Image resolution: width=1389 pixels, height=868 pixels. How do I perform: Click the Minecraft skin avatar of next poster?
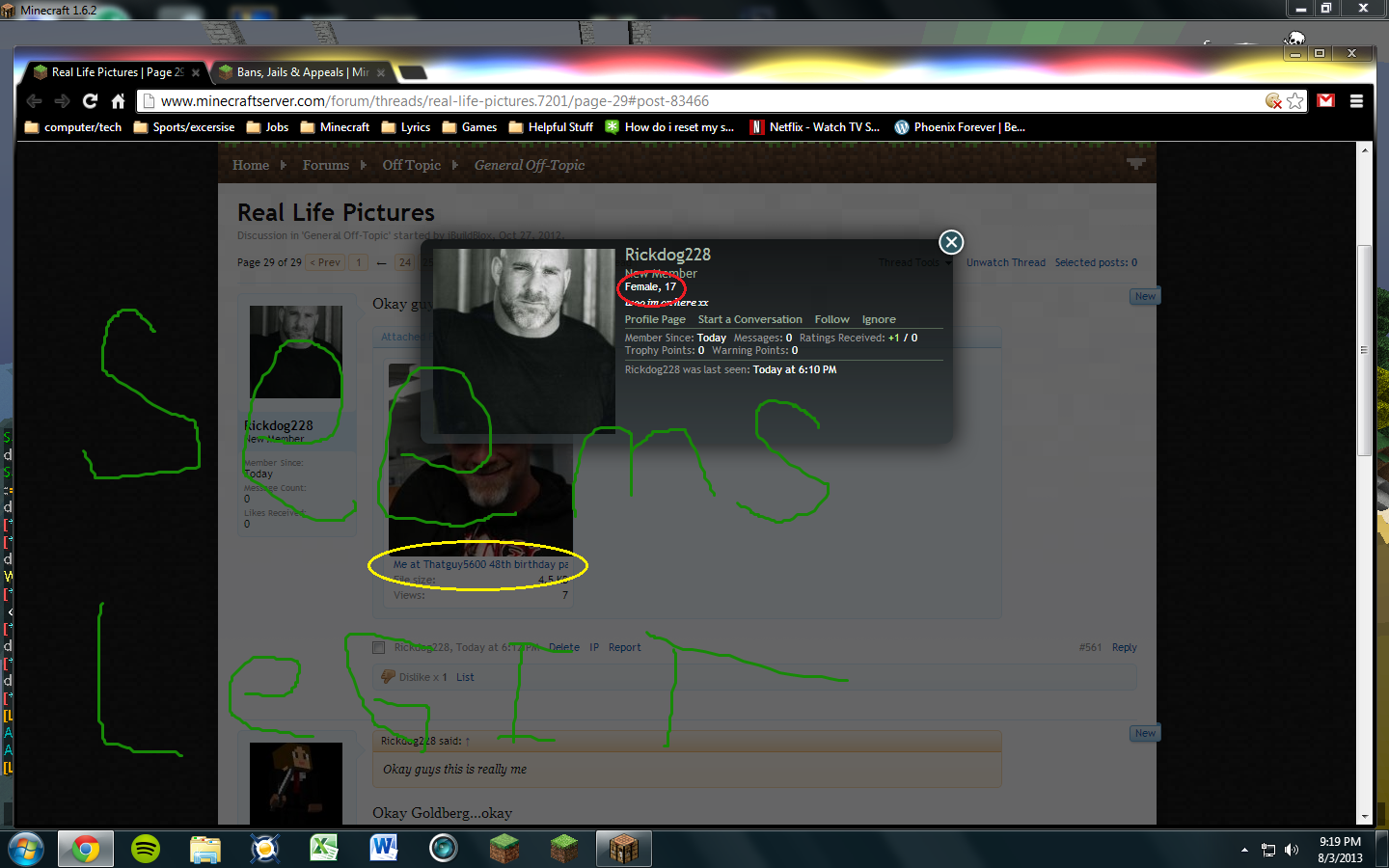point(296,783)
